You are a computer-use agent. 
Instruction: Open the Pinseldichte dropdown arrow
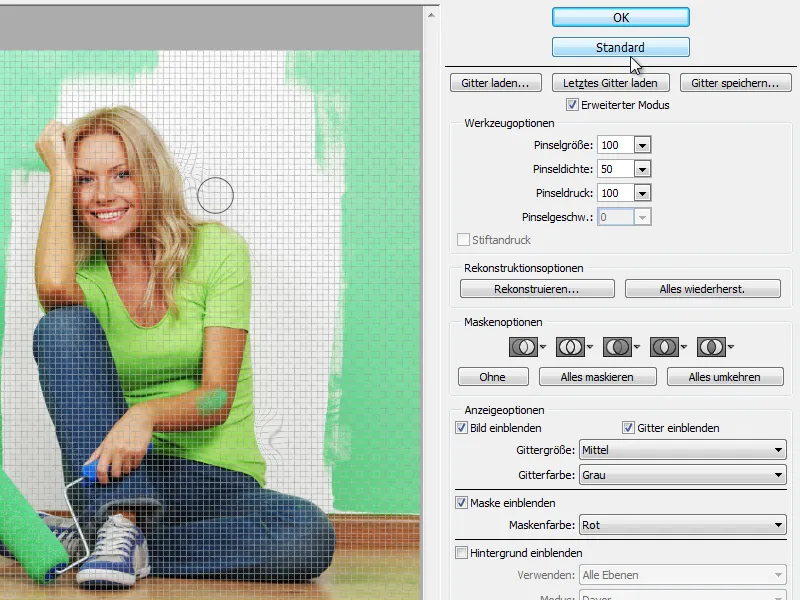[642, 169]
